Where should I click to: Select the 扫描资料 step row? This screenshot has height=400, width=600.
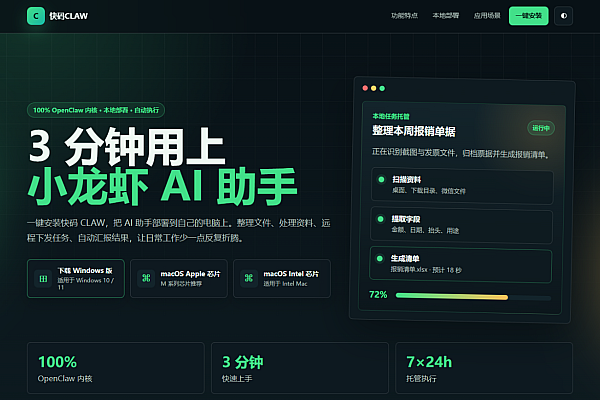click(x=462, y=186)
